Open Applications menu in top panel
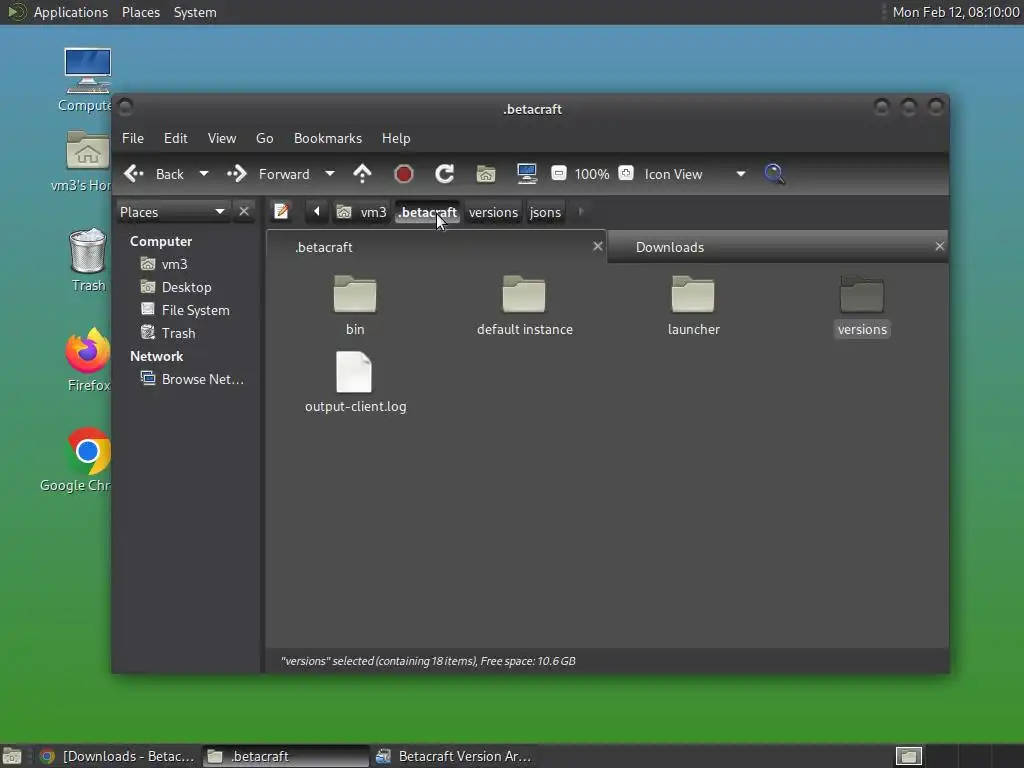The image size is (1024, 768). click(71, 12)
